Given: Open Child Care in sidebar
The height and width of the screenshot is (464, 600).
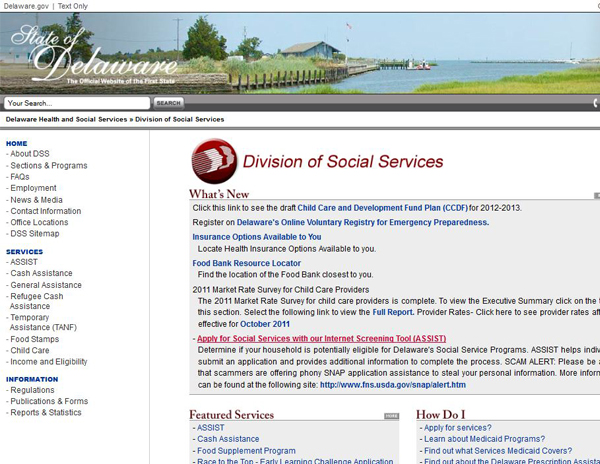Looking at the screenshot, I should point(30,350).
